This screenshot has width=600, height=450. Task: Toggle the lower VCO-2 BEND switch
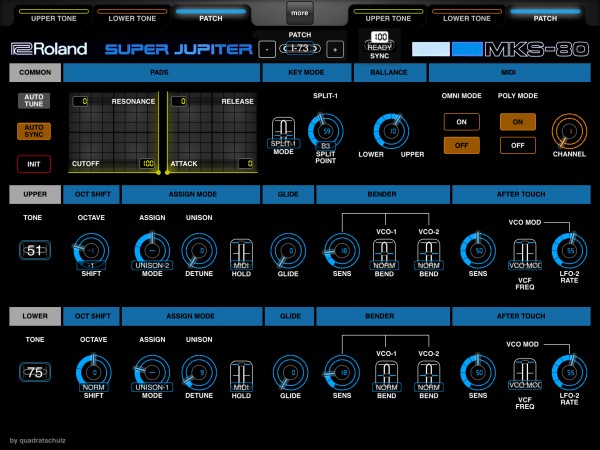coord(429,376)
